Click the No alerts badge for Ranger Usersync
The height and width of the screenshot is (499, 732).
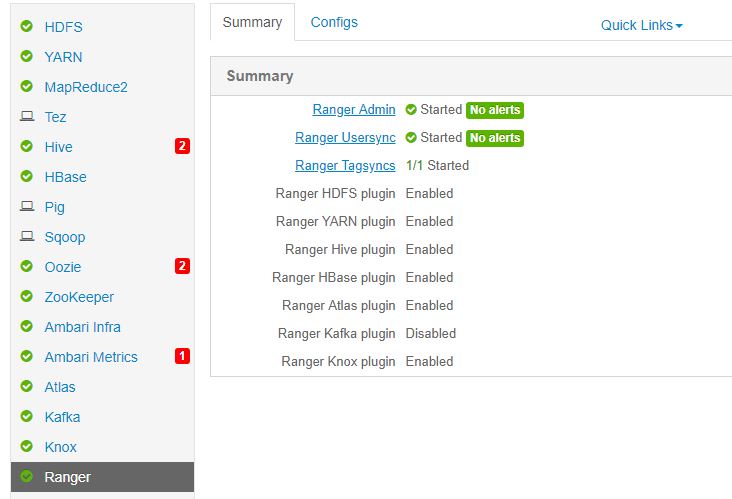click(x=495, y=138)
